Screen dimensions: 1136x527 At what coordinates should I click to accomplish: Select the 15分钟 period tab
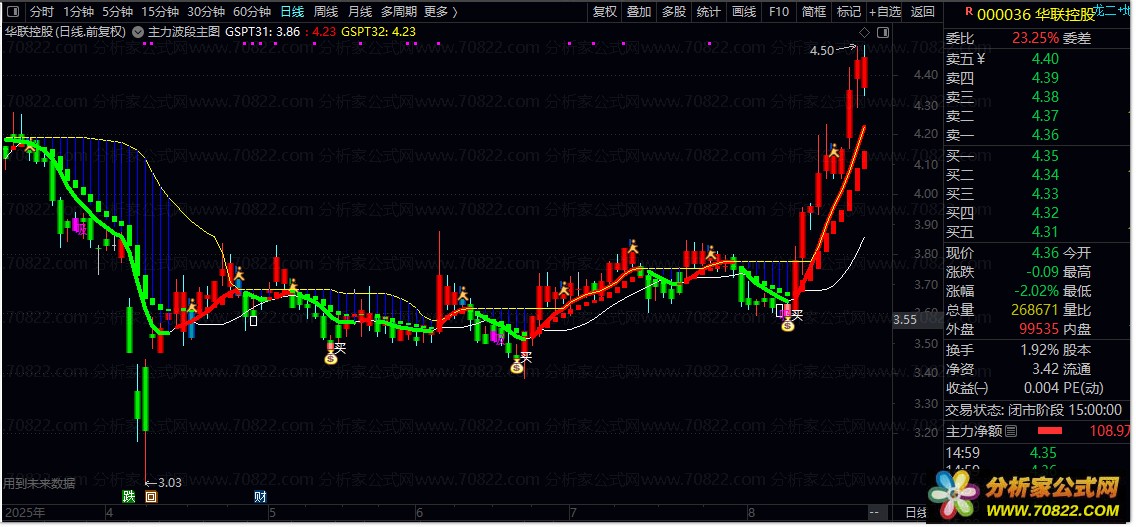(159, 12)
